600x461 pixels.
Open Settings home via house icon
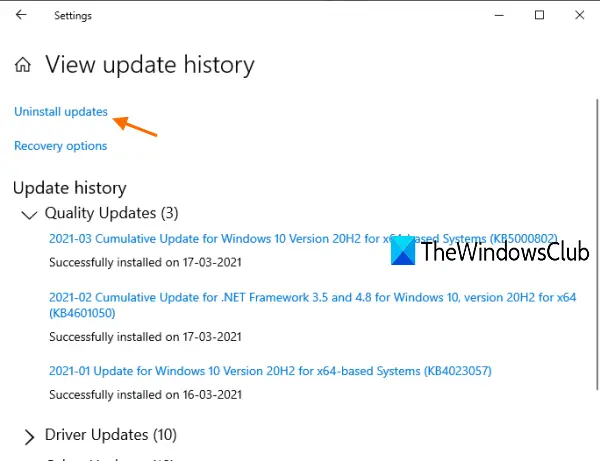[x=23, y=64]
